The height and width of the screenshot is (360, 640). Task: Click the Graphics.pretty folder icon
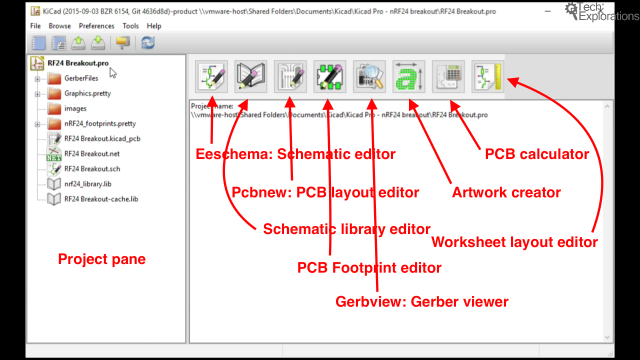point(54,93)
